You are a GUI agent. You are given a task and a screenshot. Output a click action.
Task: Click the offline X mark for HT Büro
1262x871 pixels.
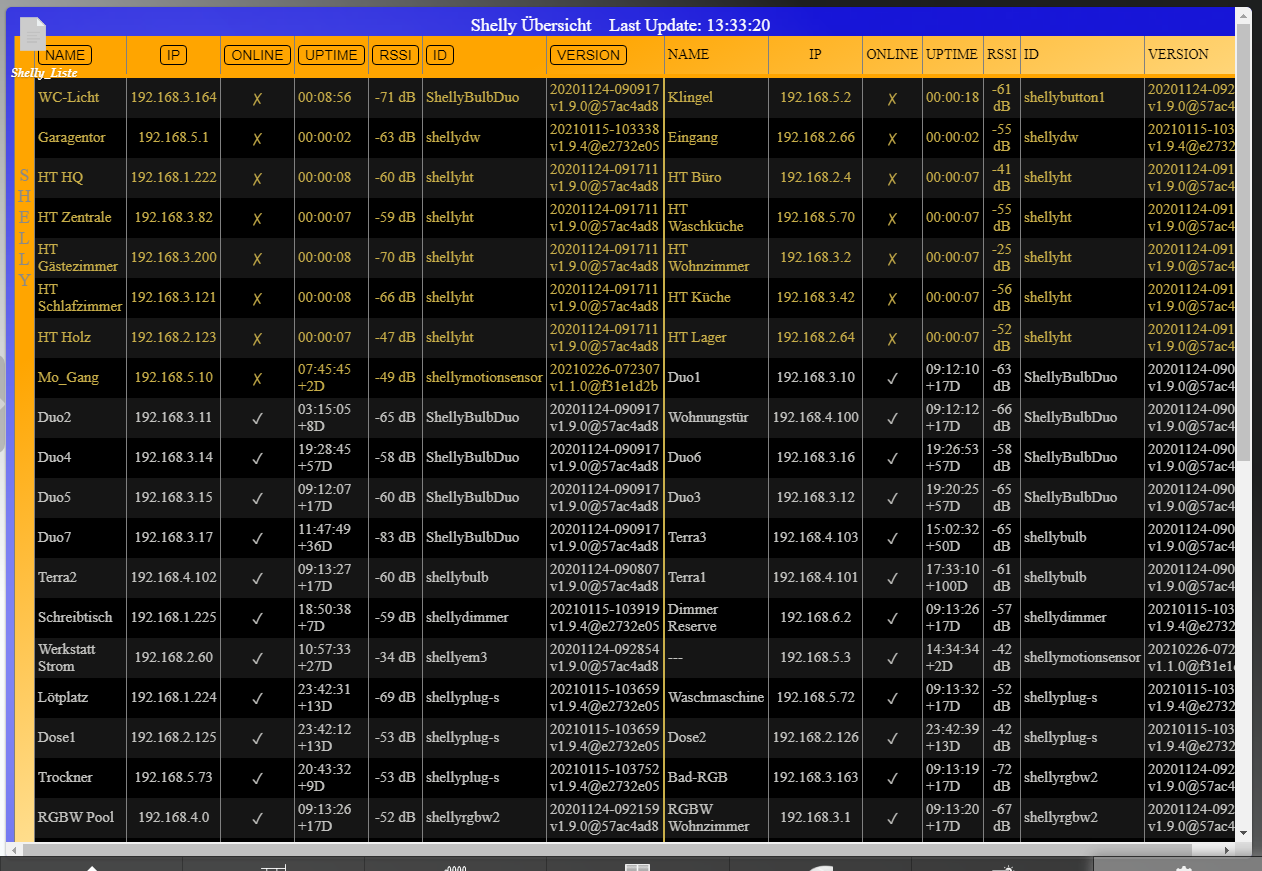(892, 178)
